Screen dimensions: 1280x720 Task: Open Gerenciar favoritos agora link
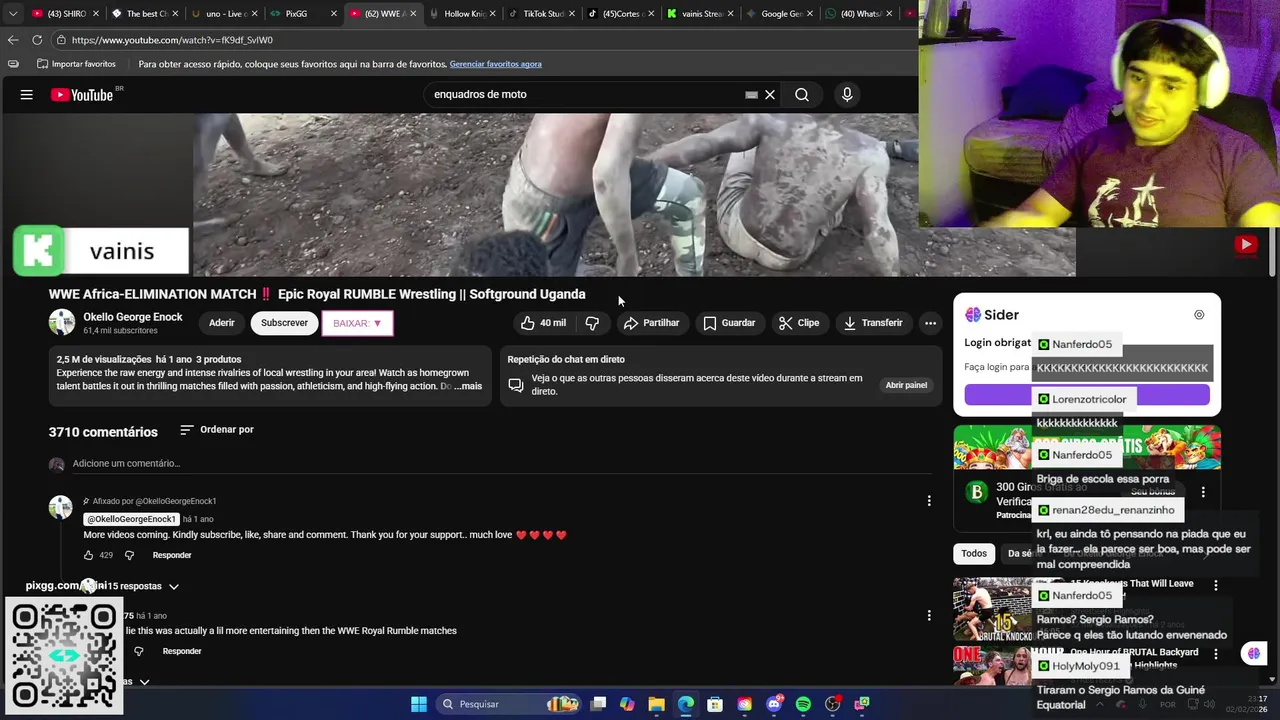coord(496,64)
